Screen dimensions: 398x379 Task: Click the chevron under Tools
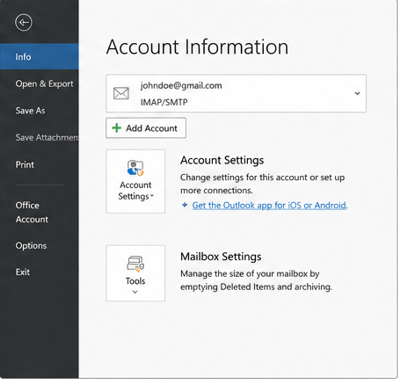coord(135,292)
